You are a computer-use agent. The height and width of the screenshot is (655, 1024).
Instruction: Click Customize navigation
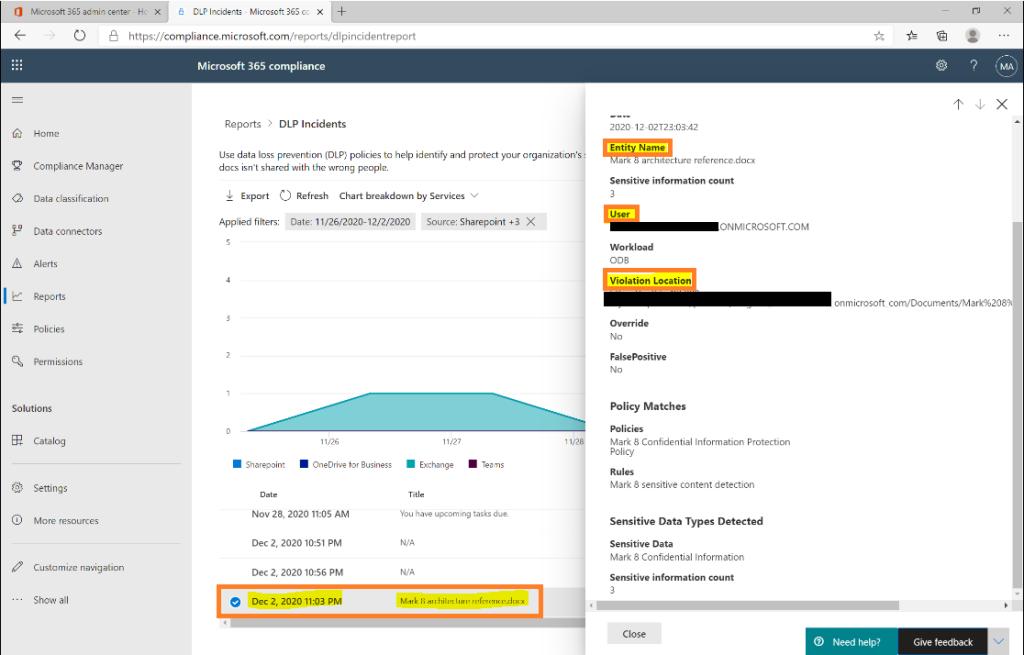tap(78, 567)
